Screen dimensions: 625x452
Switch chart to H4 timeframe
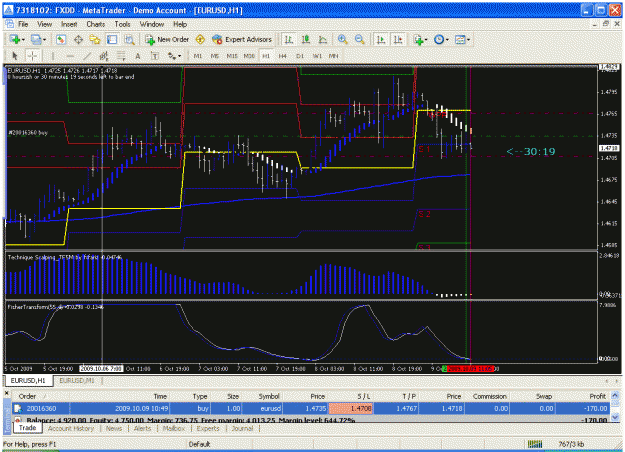tap(283, 56)
